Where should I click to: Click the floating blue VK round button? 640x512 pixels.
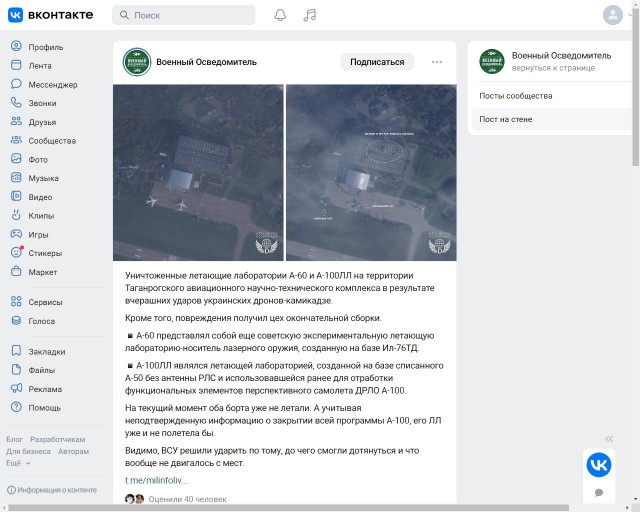pyautogui.click(x=599, y=465)
